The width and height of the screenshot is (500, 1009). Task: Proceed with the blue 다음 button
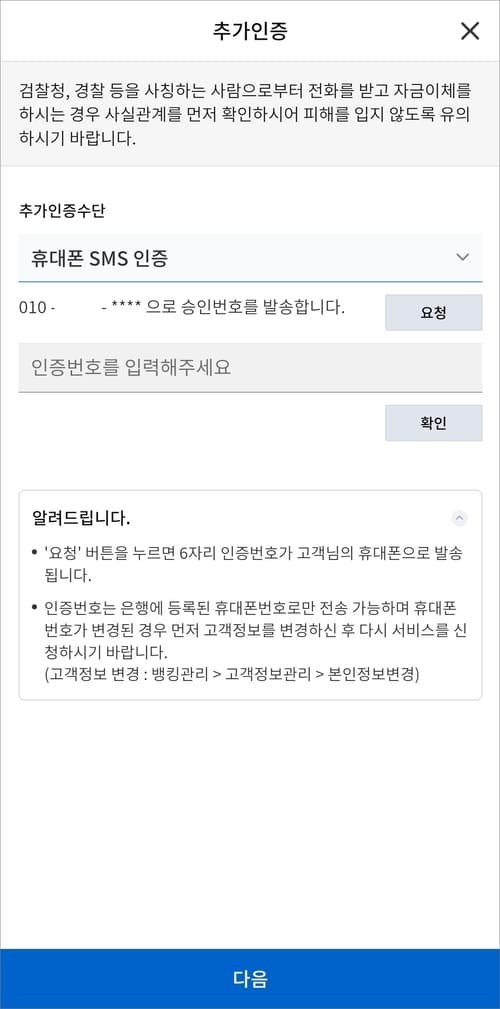tap(250, 979)
